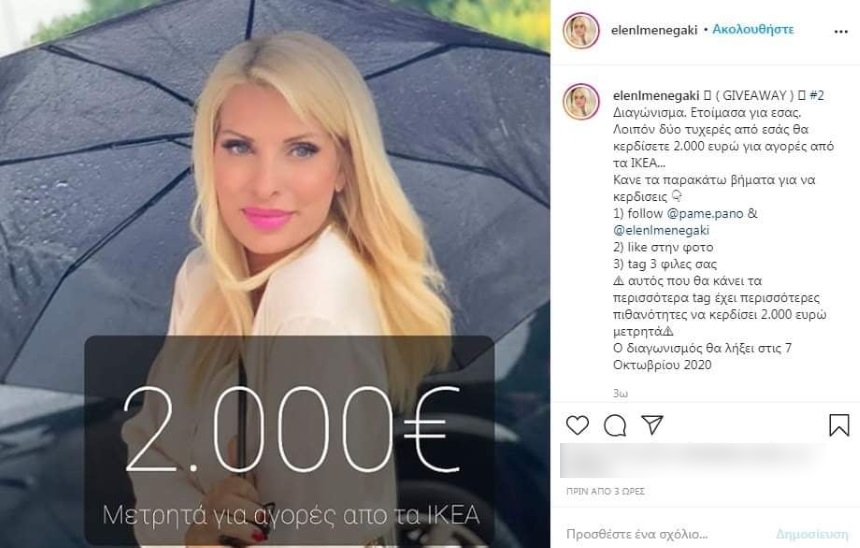Image resolution: width=860 pixels, height=548 pixels.
Task: Share the post with paper plane icon
Action: [x=653, y=425]
